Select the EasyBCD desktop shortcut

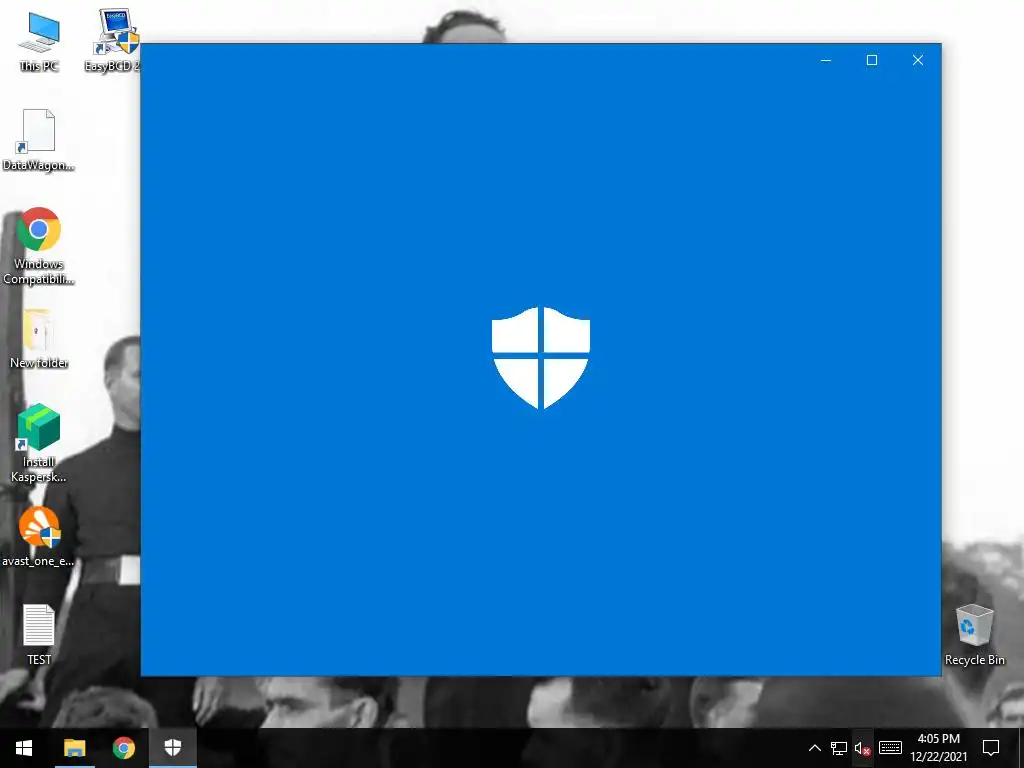tap(115, 42)
